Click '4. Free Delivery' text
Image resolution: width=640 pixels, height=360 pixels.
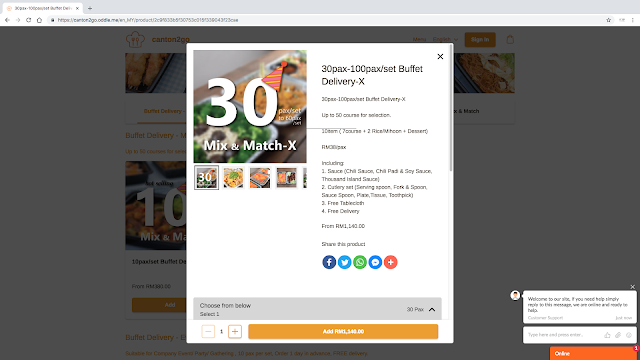pos(340,211)
